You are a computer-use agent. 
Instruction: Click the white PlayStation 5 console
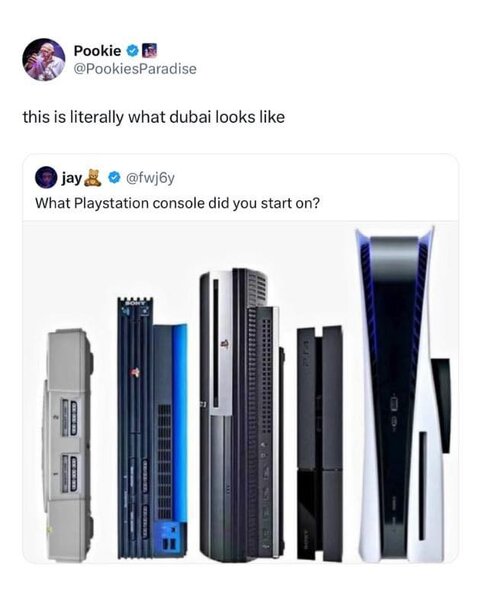pyautogui.click(x=403, y=394)
